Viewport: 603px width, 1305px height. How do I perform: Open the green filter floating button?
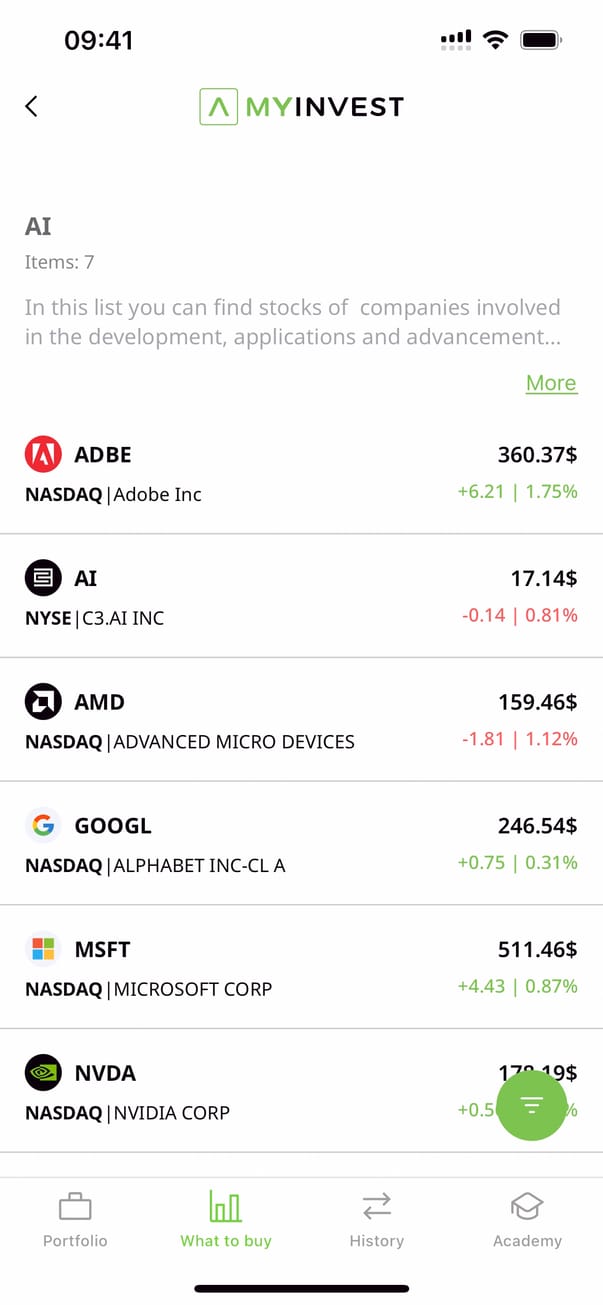532,1104
